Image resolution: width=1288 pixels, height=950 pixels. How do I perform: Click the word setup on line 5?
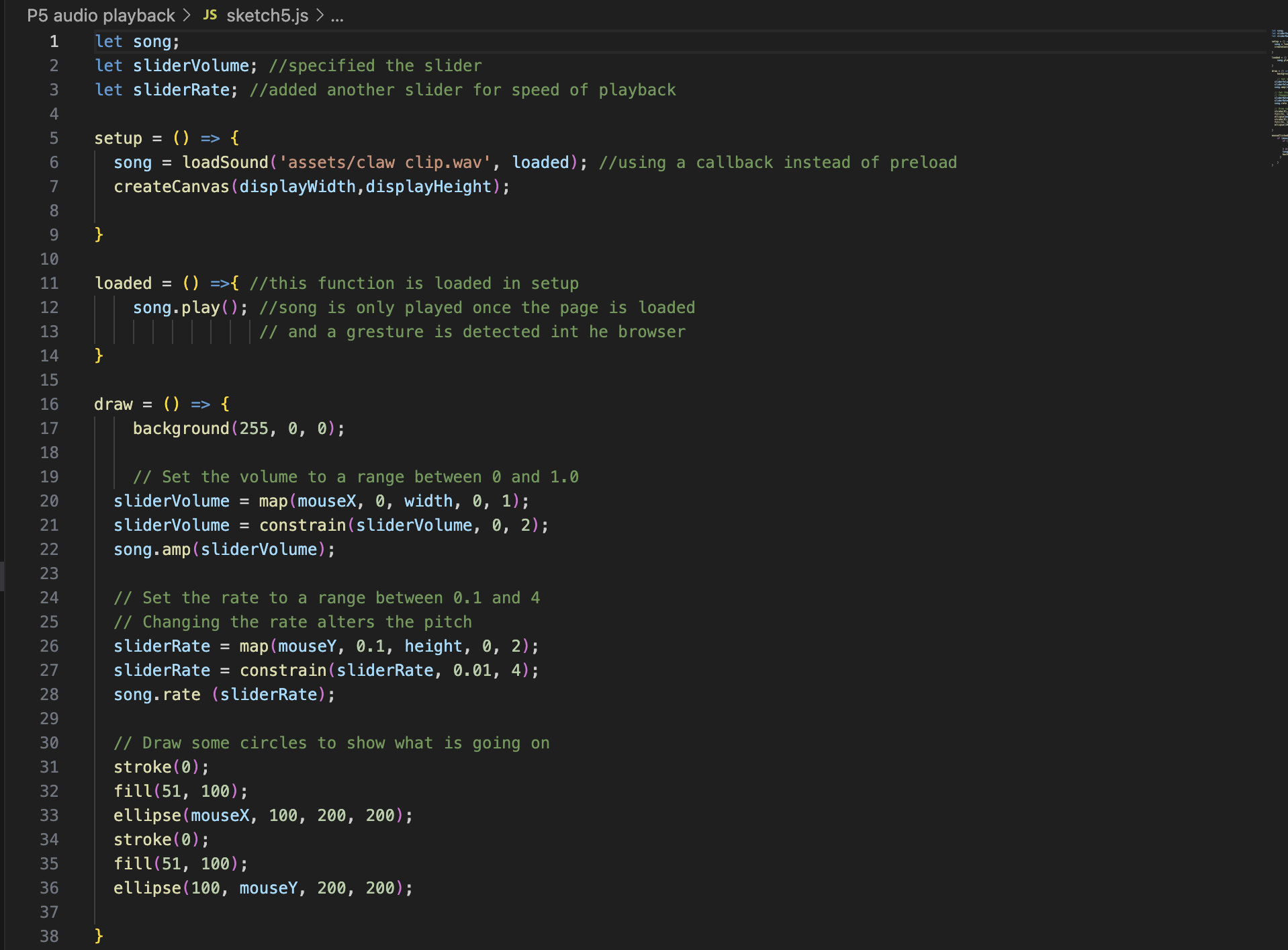click(x=118, y=138)
